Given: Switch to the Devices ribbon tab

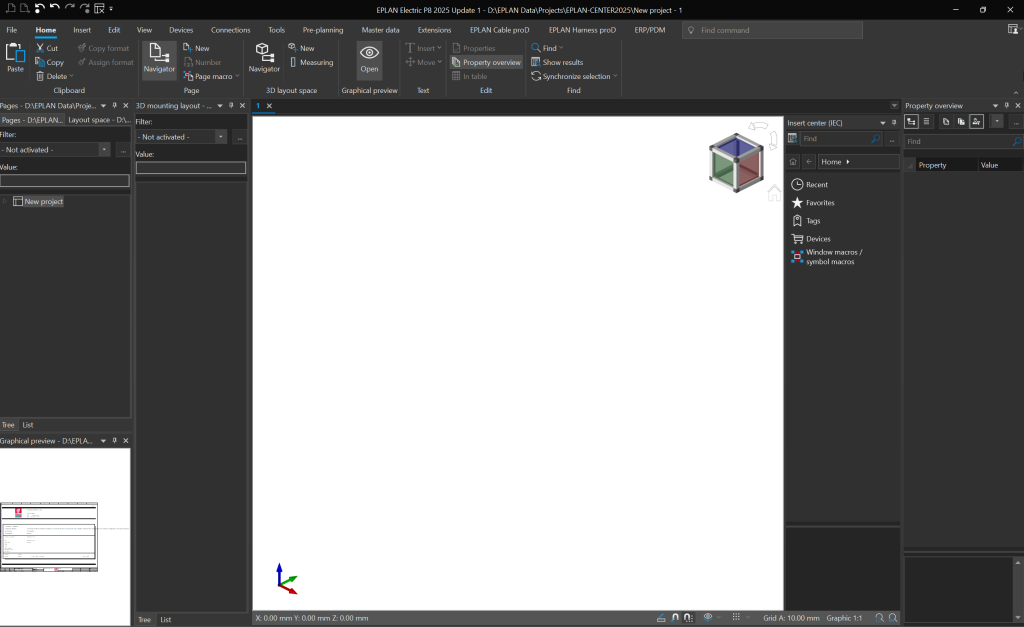Looking at the screenshot, I should click(181, 30).
